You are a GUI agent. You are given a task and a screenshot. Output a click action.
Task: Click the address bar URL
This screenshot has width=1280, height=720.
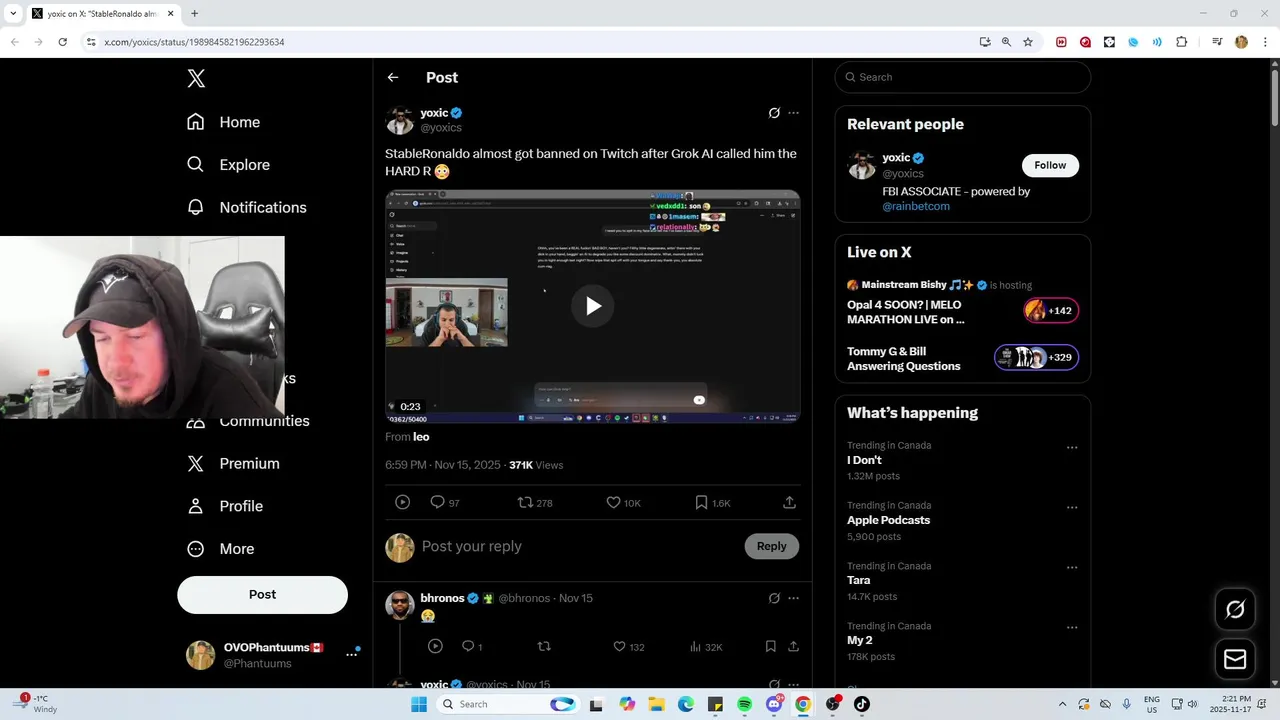pyautogui.click(x=194, y=42)
